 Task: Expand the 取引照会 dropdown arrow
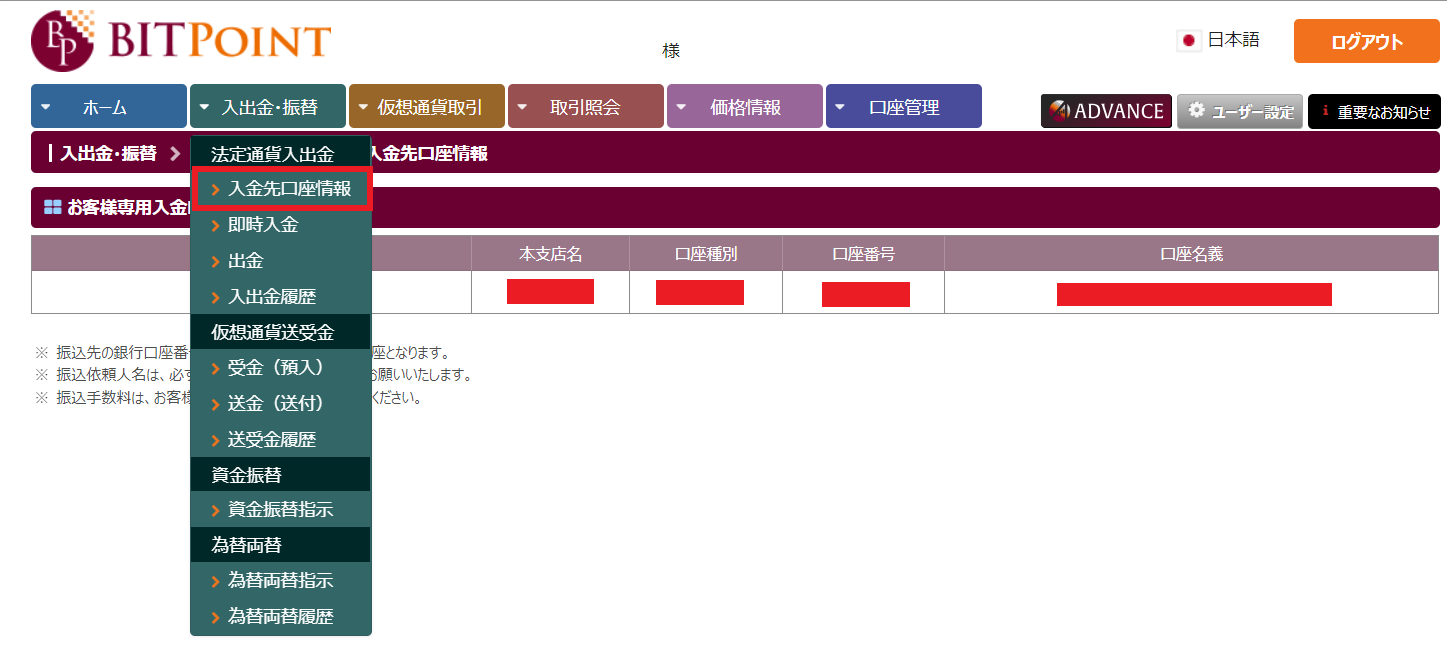click(522, 106)
